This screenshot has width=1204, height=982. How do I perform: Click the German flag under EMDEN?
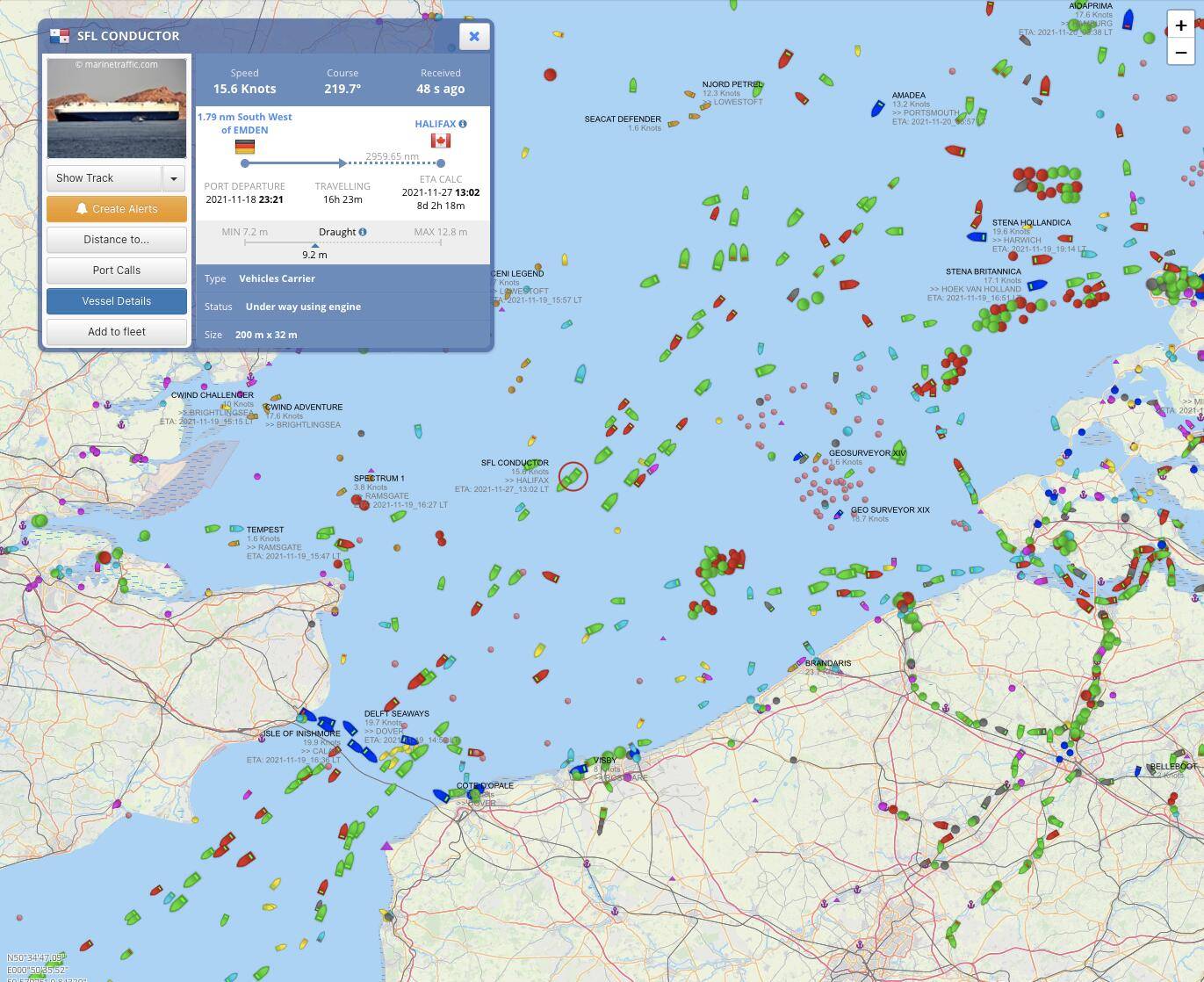point(245,147)
